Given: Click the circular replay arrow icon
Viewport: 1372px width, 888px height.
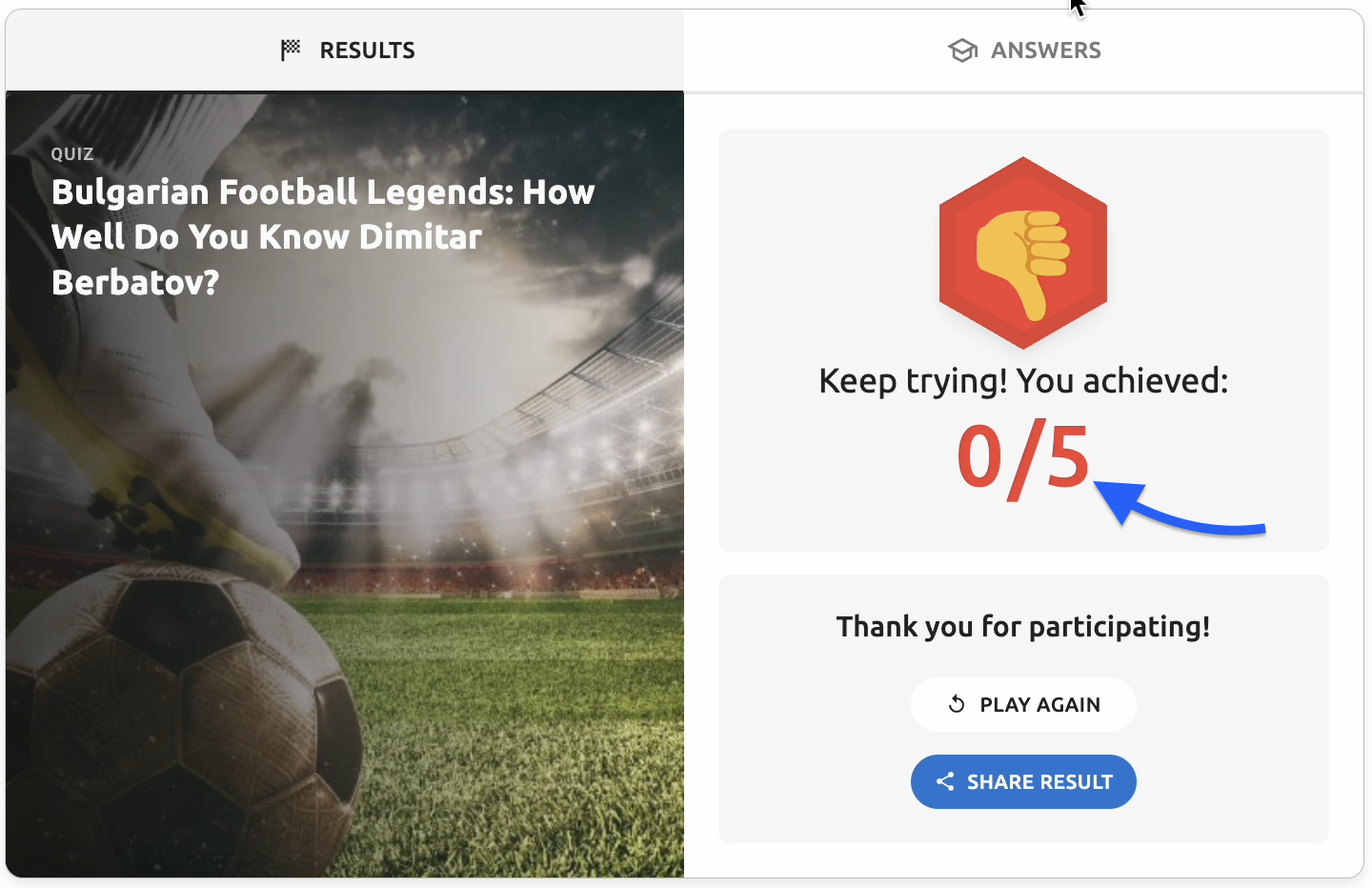Looking at the screenshot, I should [x=957, y=704].
